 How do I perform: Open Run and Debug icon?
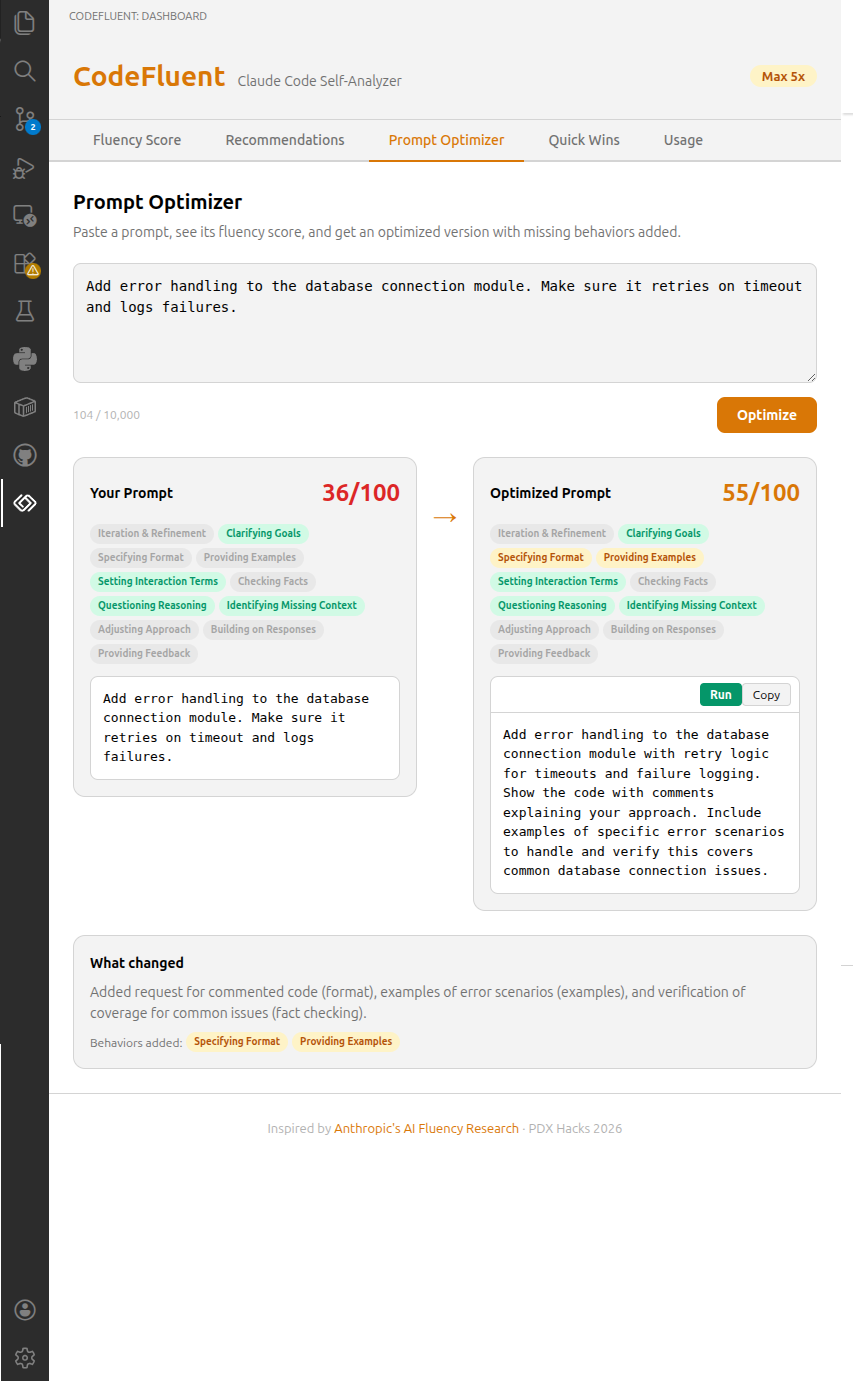point(24,167)
